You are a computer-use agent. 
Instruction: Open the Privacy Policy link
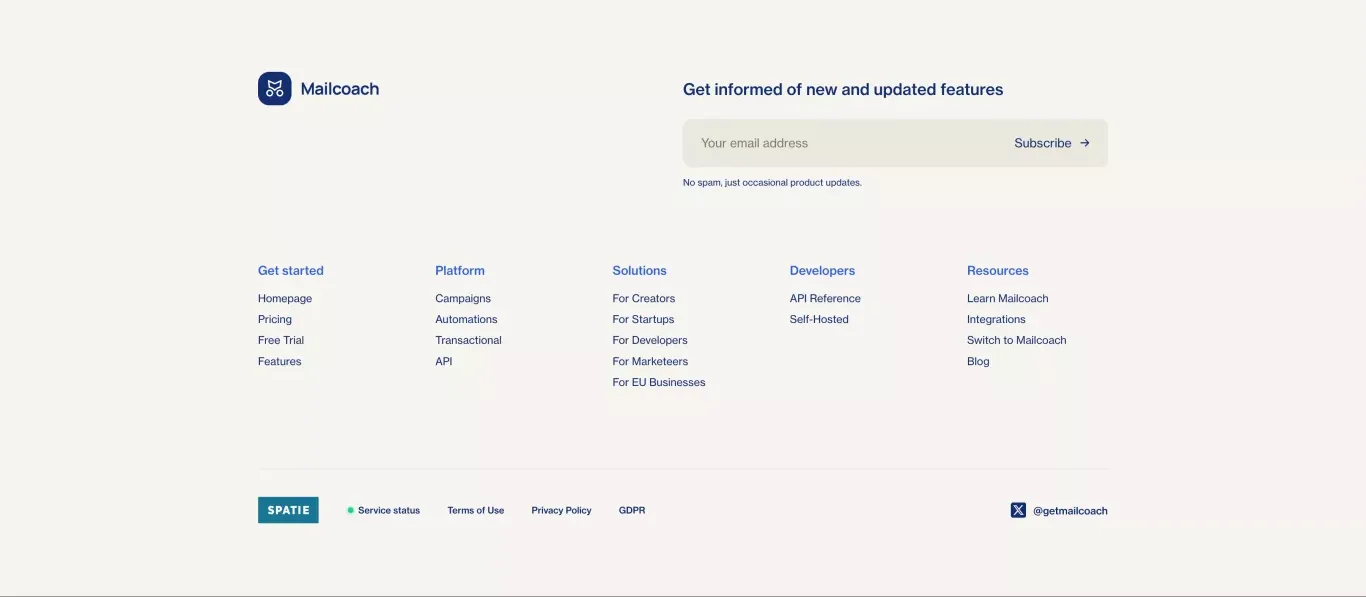(561, 510)
